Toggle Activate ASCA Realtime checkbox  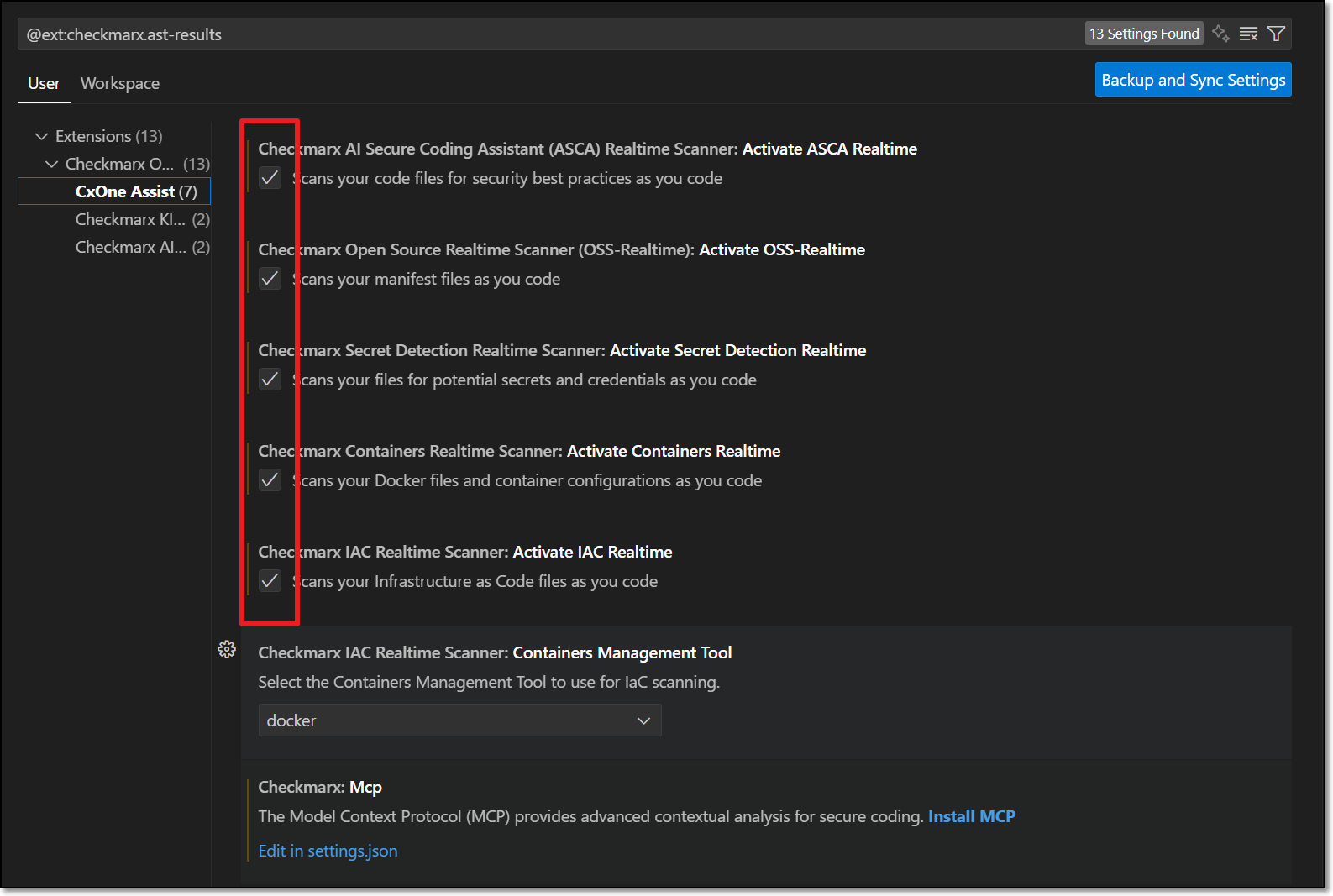coord(270,178)
